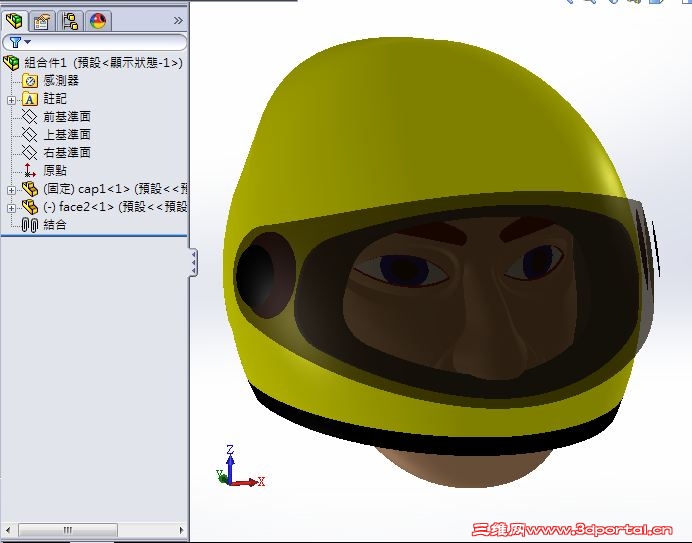Image resolution: width=692 pixels, height=543 pixels.
Task: Select the 上基準面 top plane
Action: click(x=67, y=135)
